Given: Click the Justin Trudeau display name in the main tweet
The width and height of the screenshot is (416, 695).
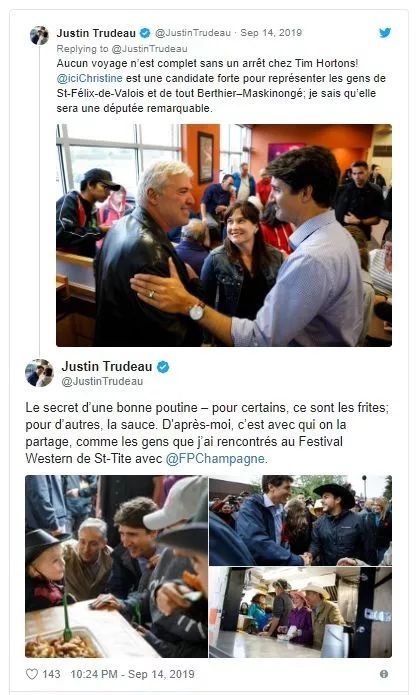Looking at the screenshot, I should click(107, 367).
